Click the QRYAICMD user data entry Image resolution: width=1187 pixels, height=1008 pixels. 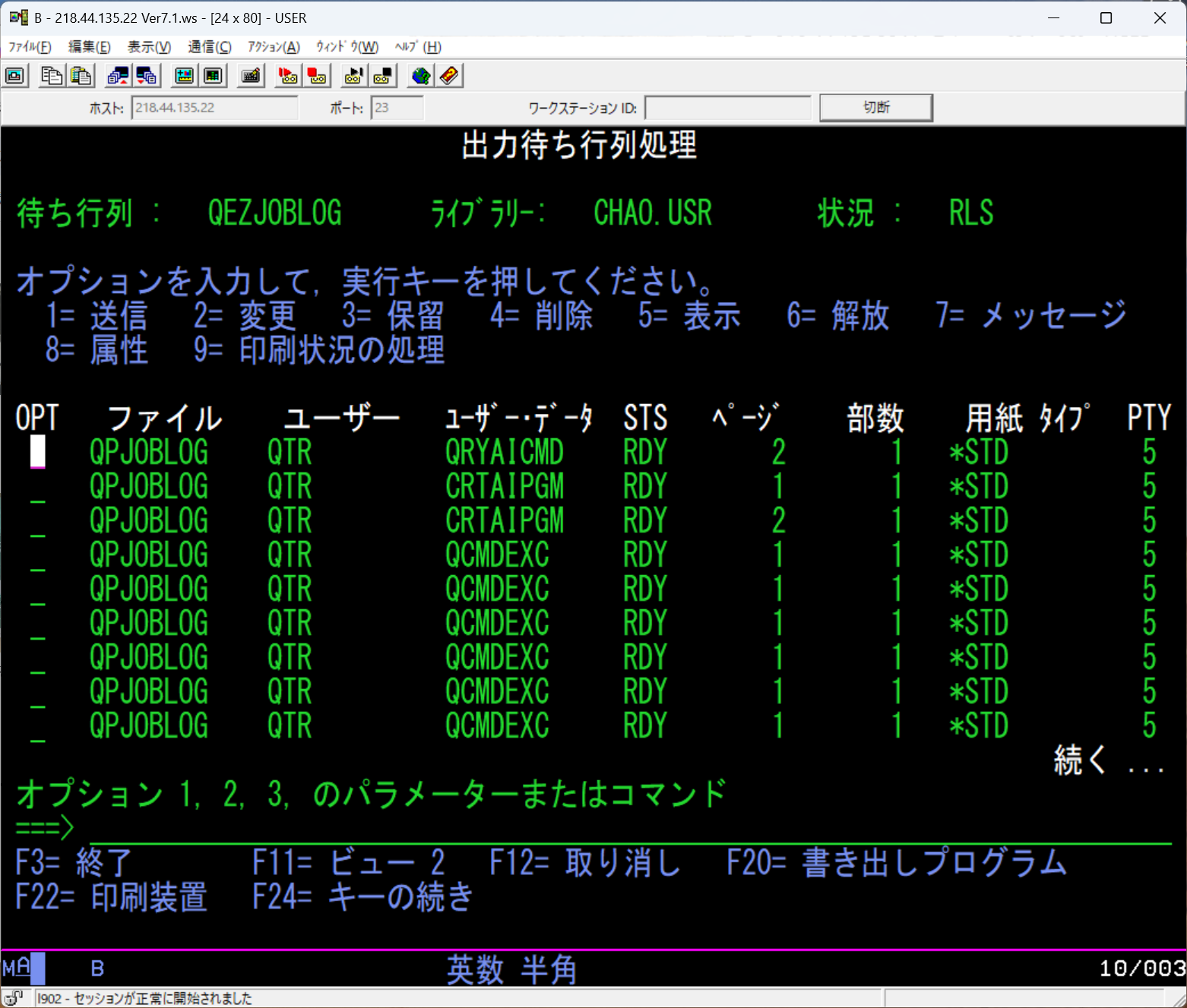tap(505, 453)
